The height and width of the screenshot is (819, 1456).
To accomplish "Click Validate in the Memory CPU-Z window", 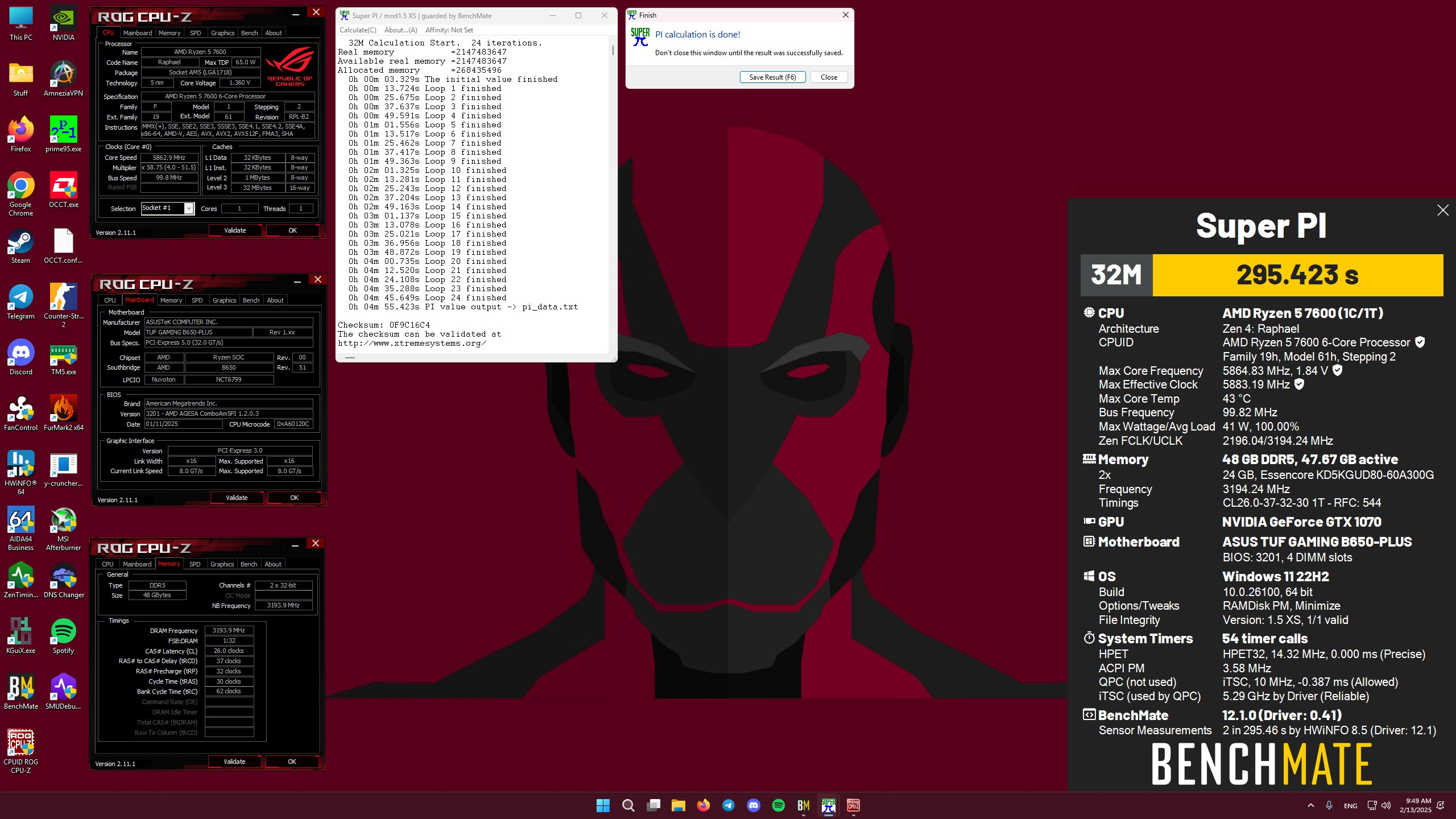I will [234, 762].
